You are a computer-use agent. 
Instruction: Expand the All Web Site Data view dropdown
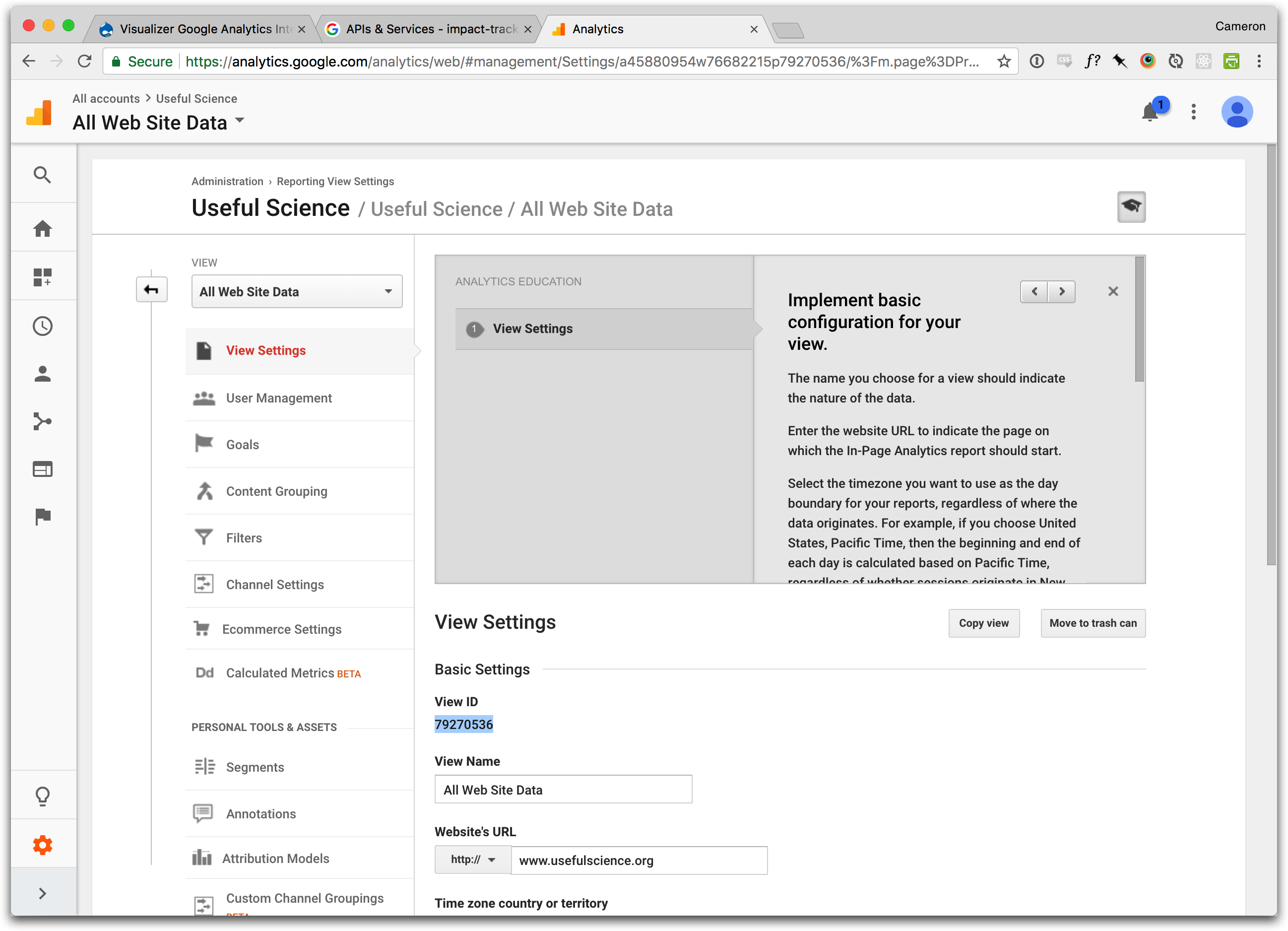pos(296,291)
